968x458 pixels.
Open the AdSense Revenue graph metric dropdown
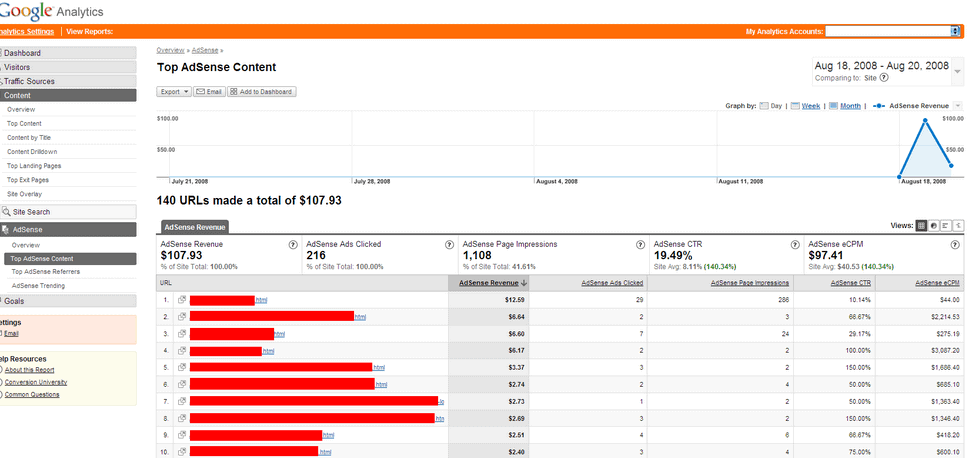click(958, 106)
